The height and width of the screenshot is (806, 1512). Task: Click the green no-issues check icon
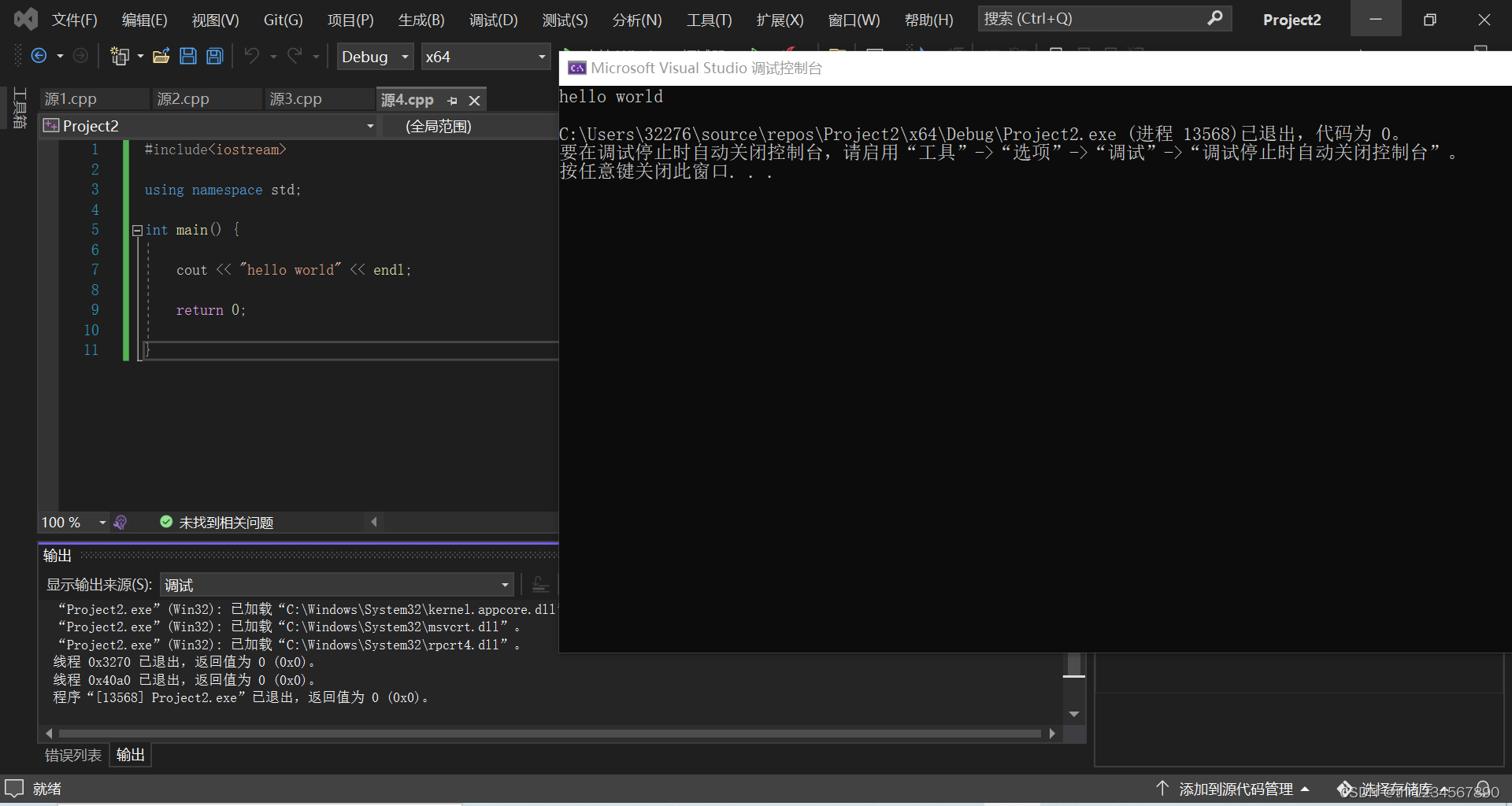point(166,522)
